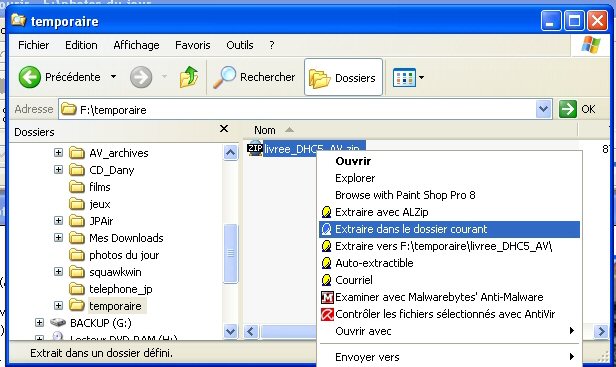Open the Favoris menu
Viewport: 616px width, 367px height.
pos(192,45)
